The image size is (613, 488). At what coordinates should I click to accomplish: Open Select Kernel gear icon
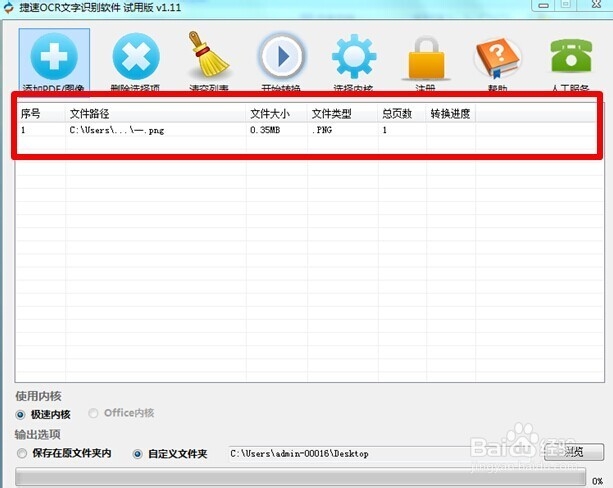pos(354,56)
